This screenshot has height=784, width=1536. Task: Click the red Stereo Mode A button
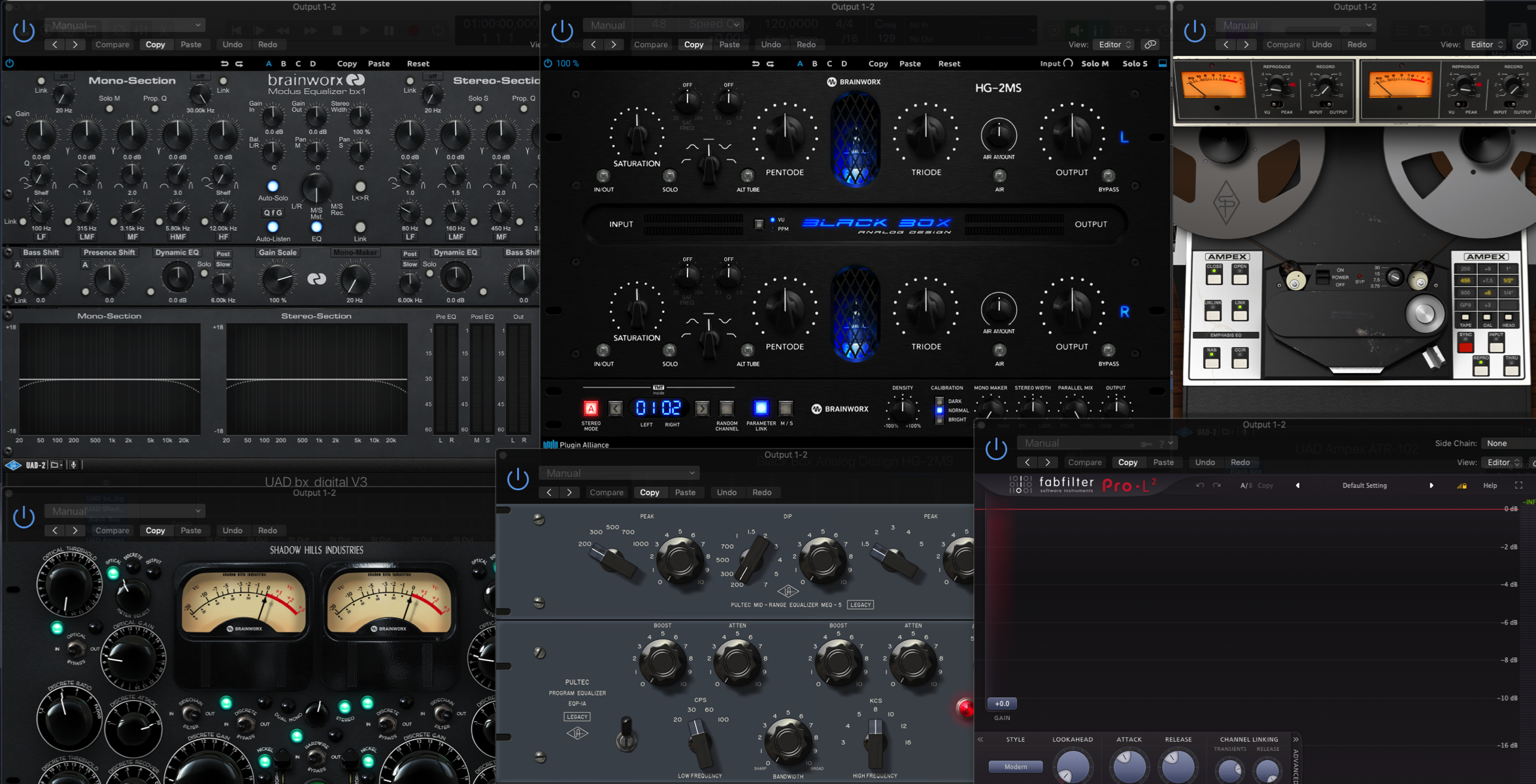pyautogui.click(x=590, y=408)
